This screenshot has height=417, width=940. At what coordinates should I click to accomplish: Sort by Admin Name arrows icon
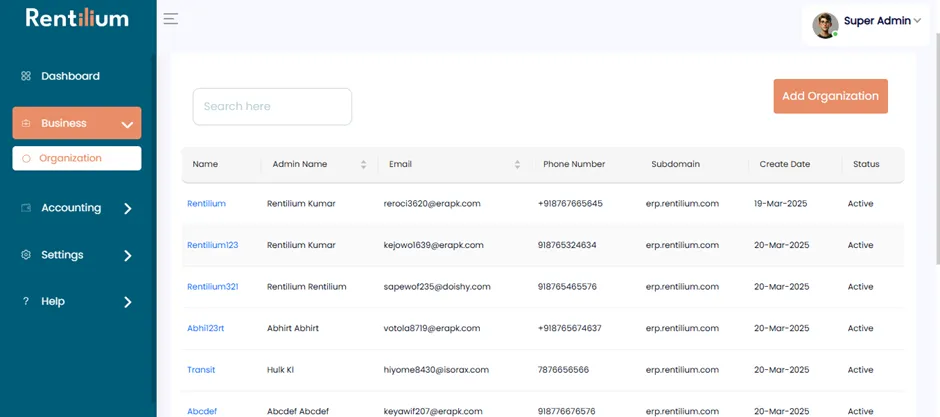[x=363, y=164]
